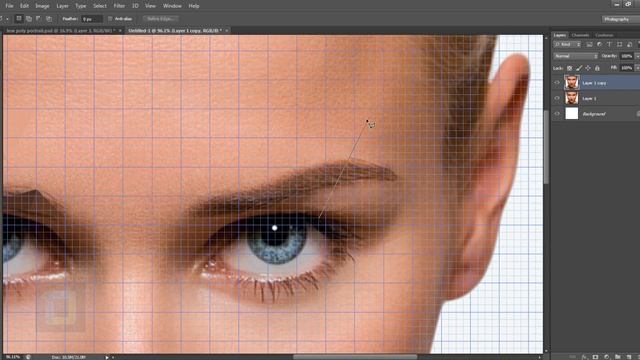Open Help menu
This screenshot has height=360, width=640.
194,6
